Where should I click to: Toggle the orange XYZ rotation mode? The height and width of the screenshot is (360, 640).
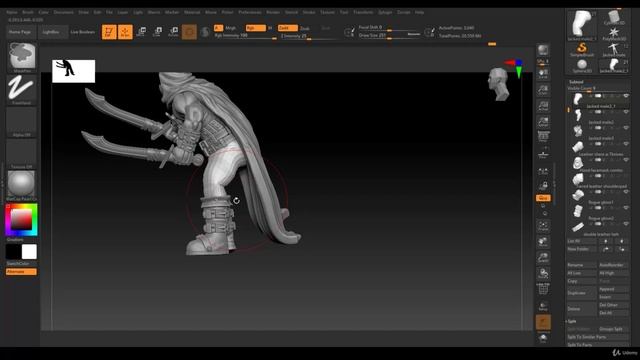pos(543,198)
